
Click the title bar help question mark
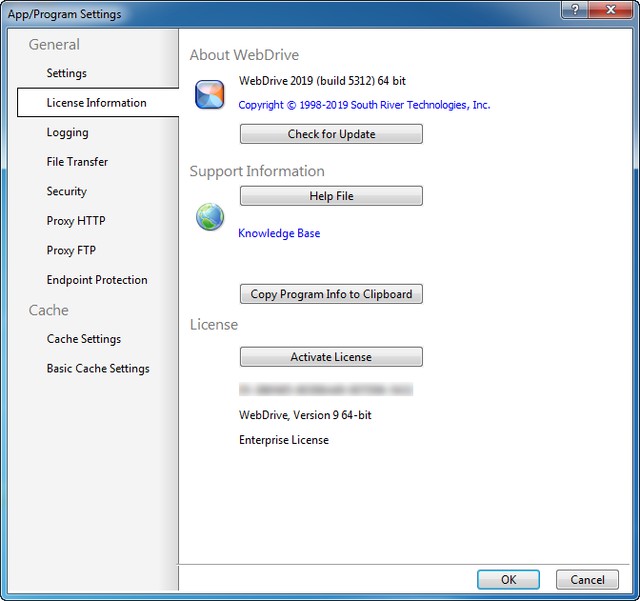575,11
